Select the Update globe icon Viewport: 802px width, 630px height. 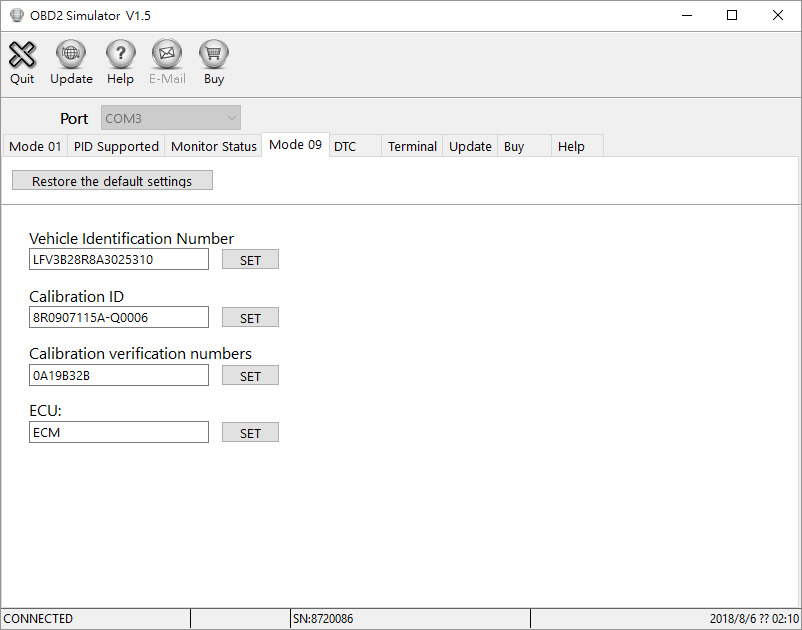tap(70, 60)
